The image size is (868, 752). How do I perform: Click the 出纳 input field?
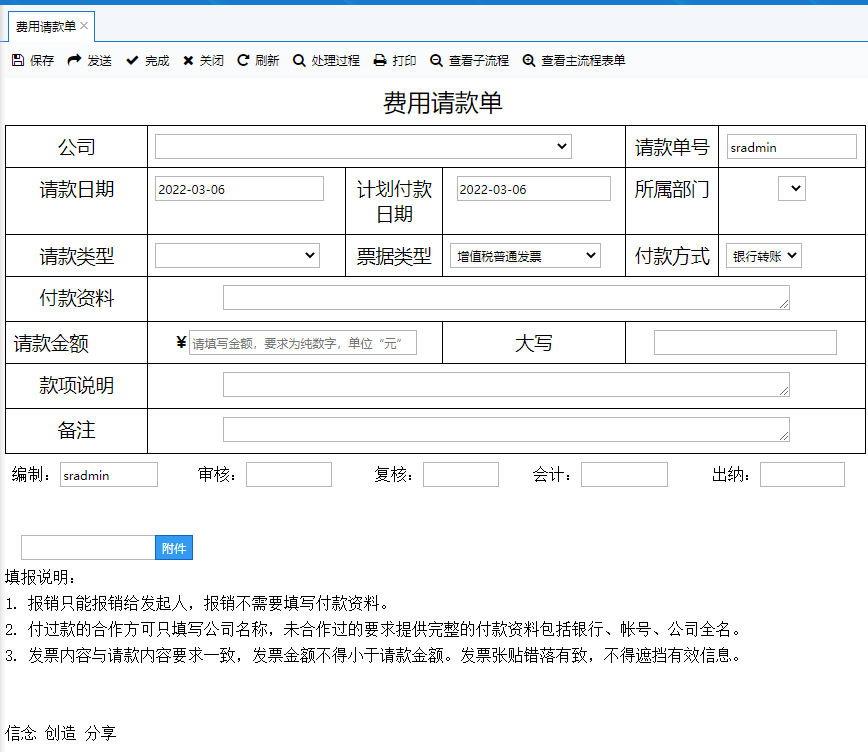coord(803,475)
